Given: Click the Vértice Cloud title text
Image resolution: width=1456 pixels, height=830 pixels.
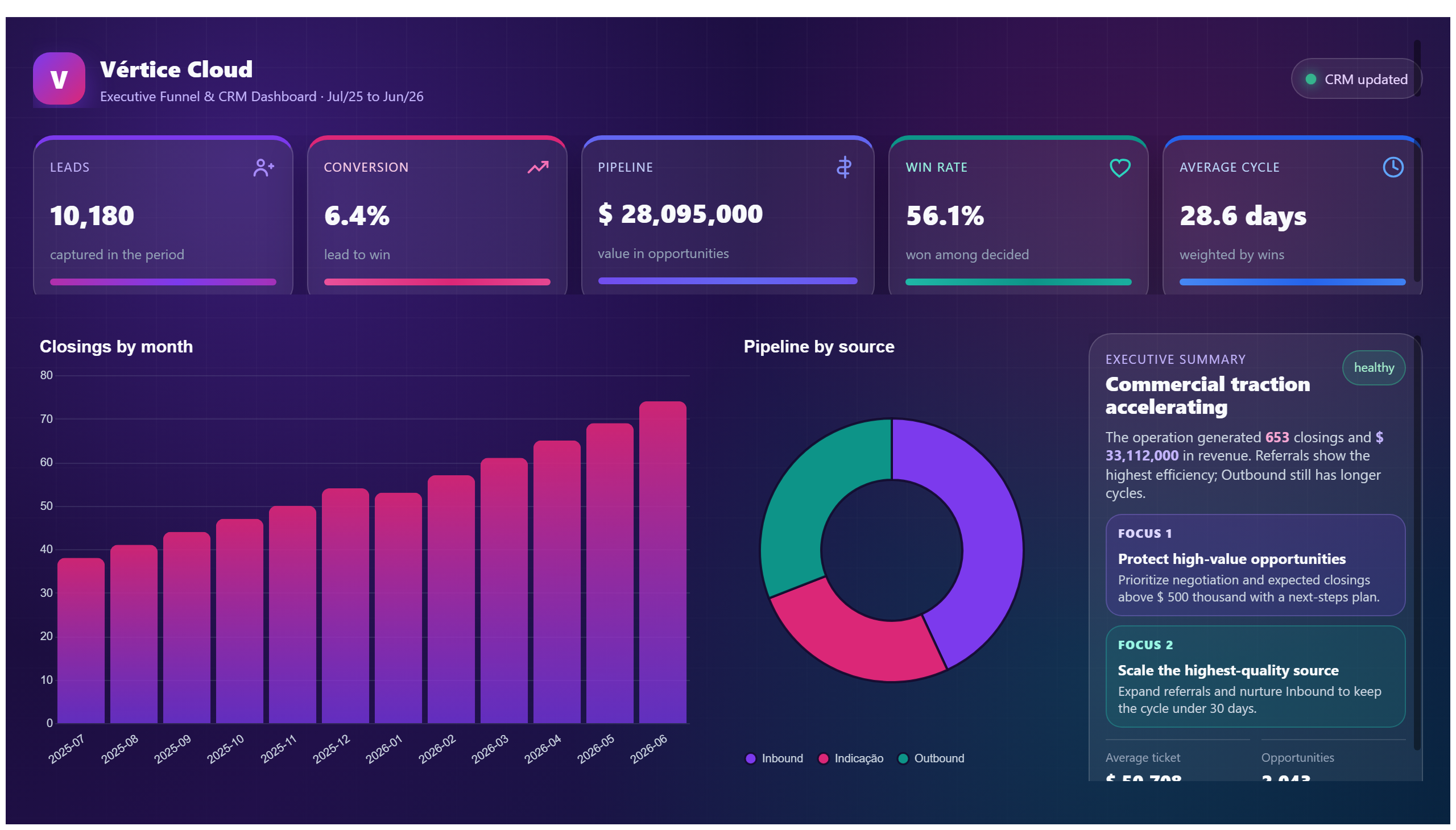Looking at the screenshot, I should 176,69.
